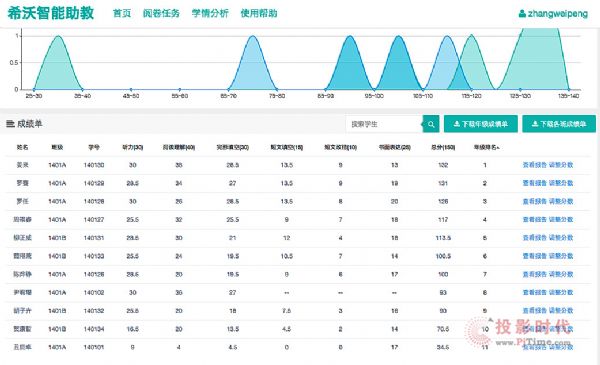The height and width of the screenshot is (365, 600).
Task: Click 调整分数 for student 140133
Action: coord(561,256)
